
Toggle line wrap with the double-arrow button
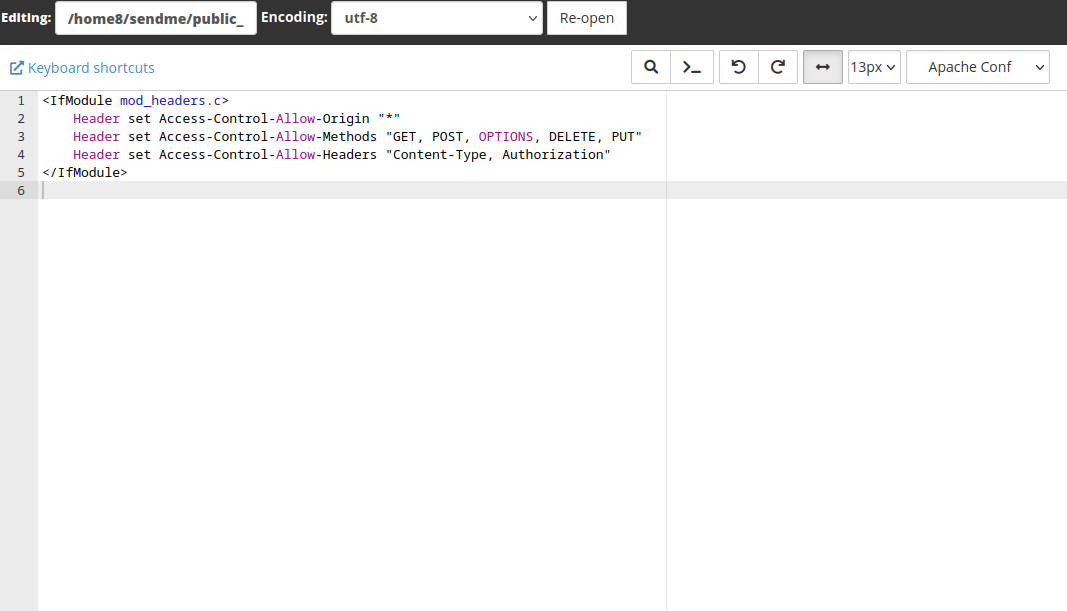click(823, 67)
